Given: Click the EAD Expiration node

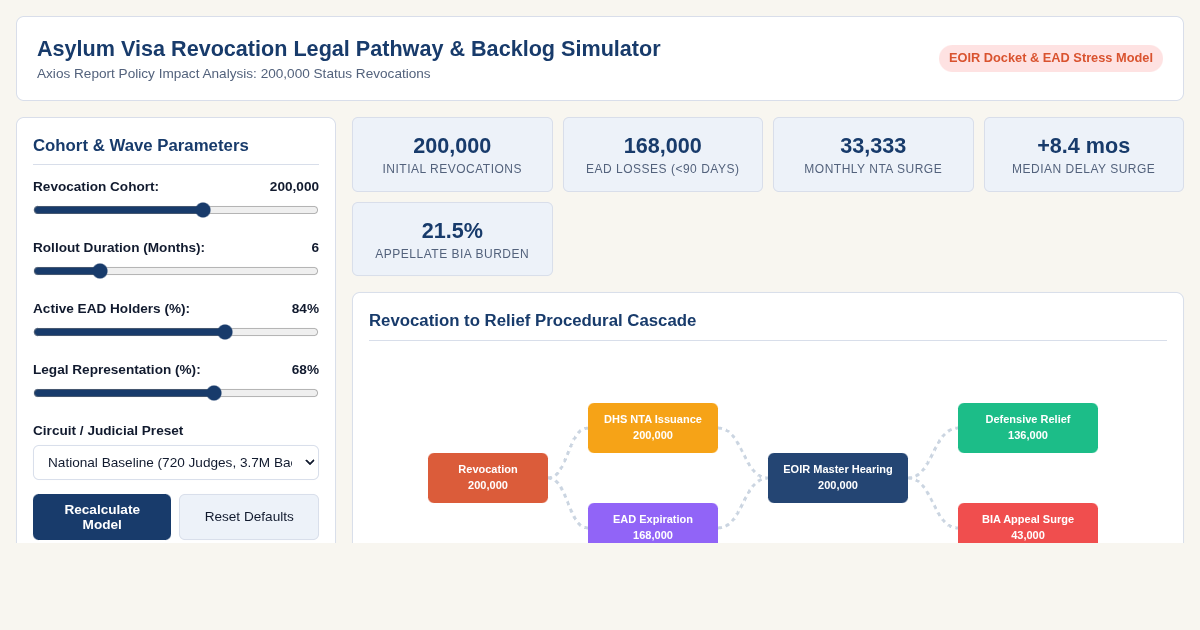Looking at the screenshot, I should coord(653,524).
